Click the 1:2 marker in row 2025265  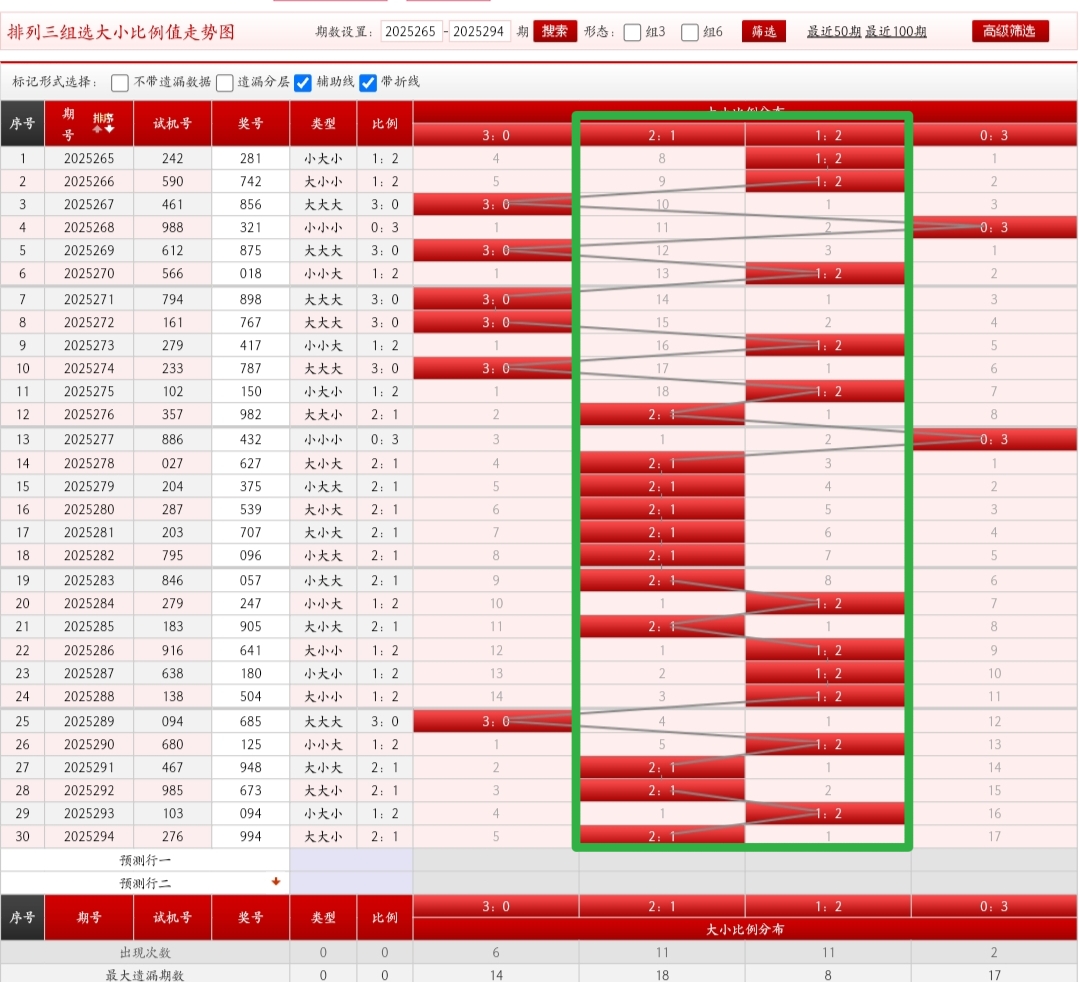click(x=827, y=158)
